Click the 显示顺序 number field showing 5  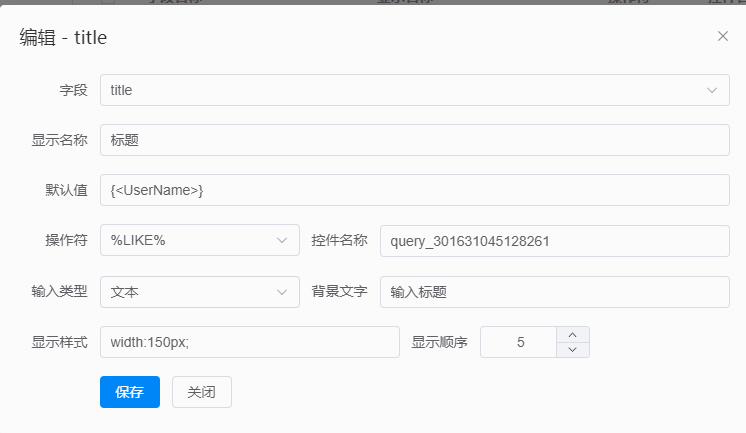519,342
